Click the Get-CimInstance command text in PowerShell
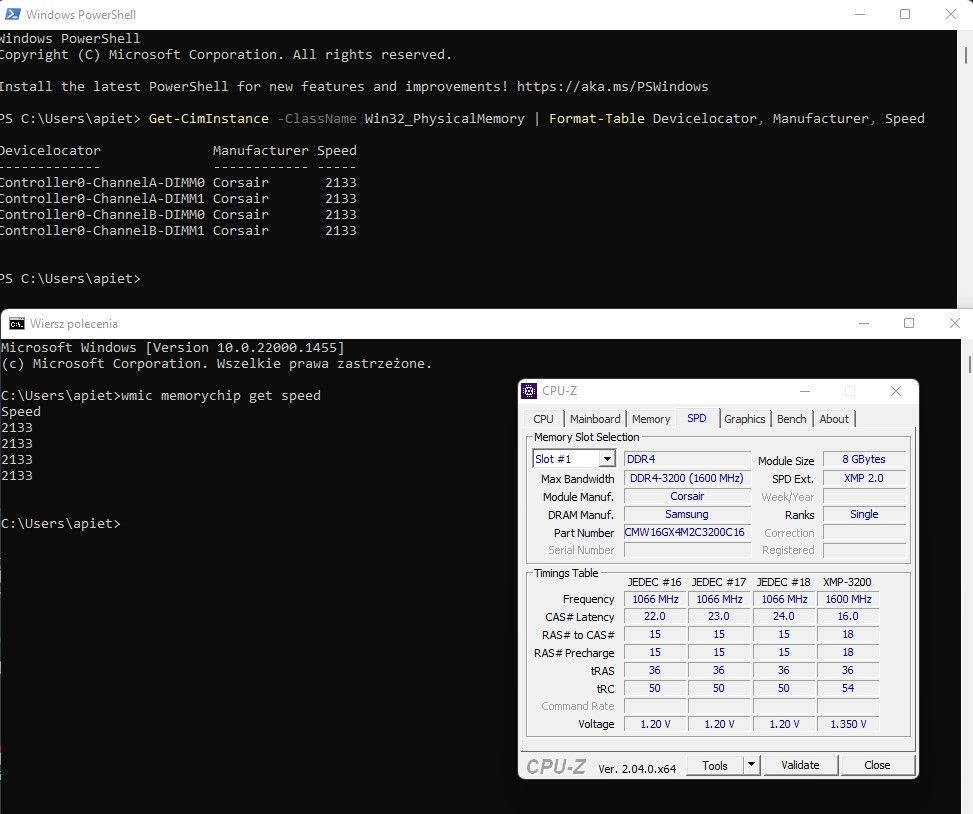The image size is (973, 814). pos(208,119)
